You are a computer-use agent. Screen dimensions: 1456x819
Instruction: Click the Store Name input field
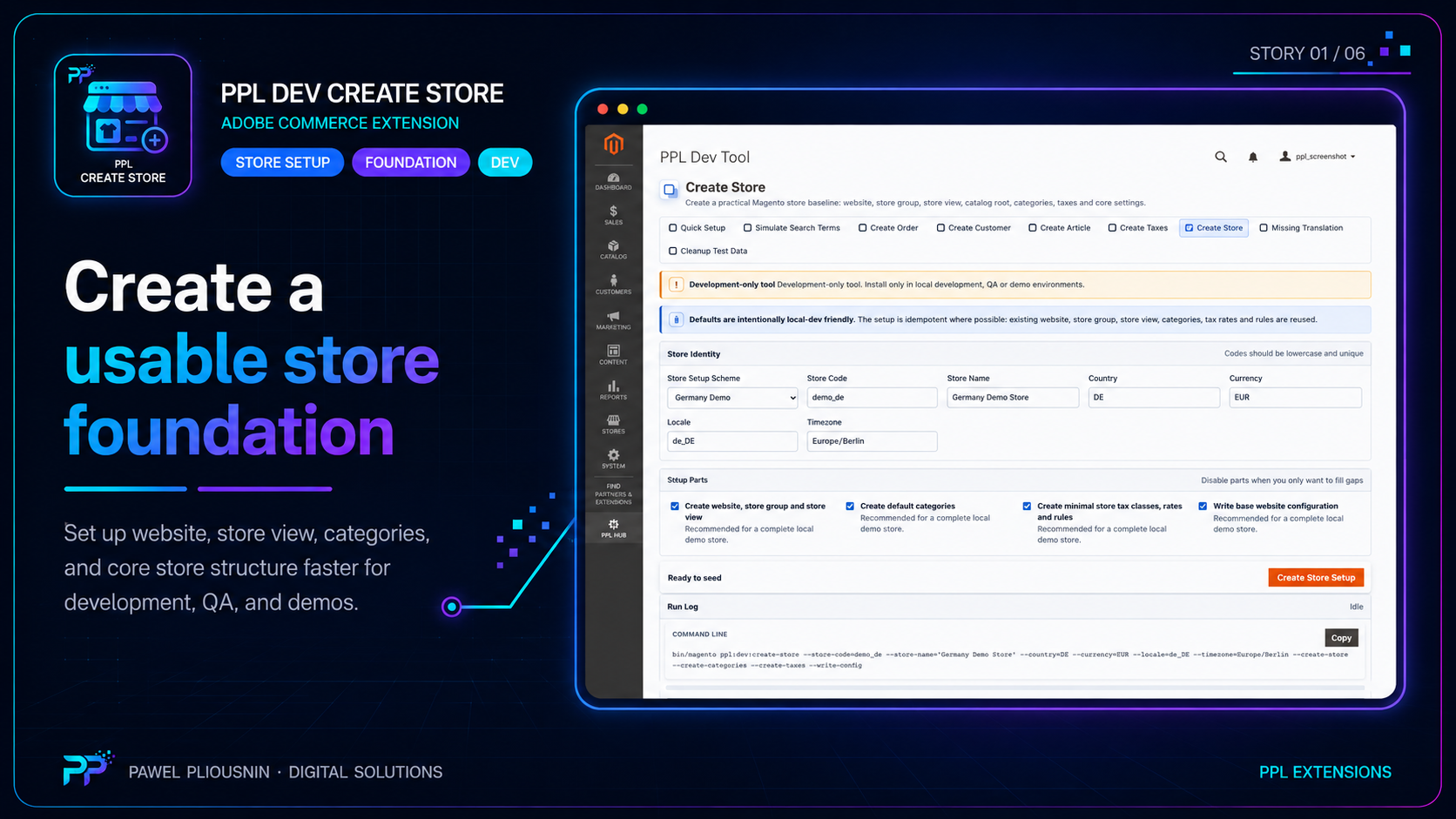click(1013, 398)
